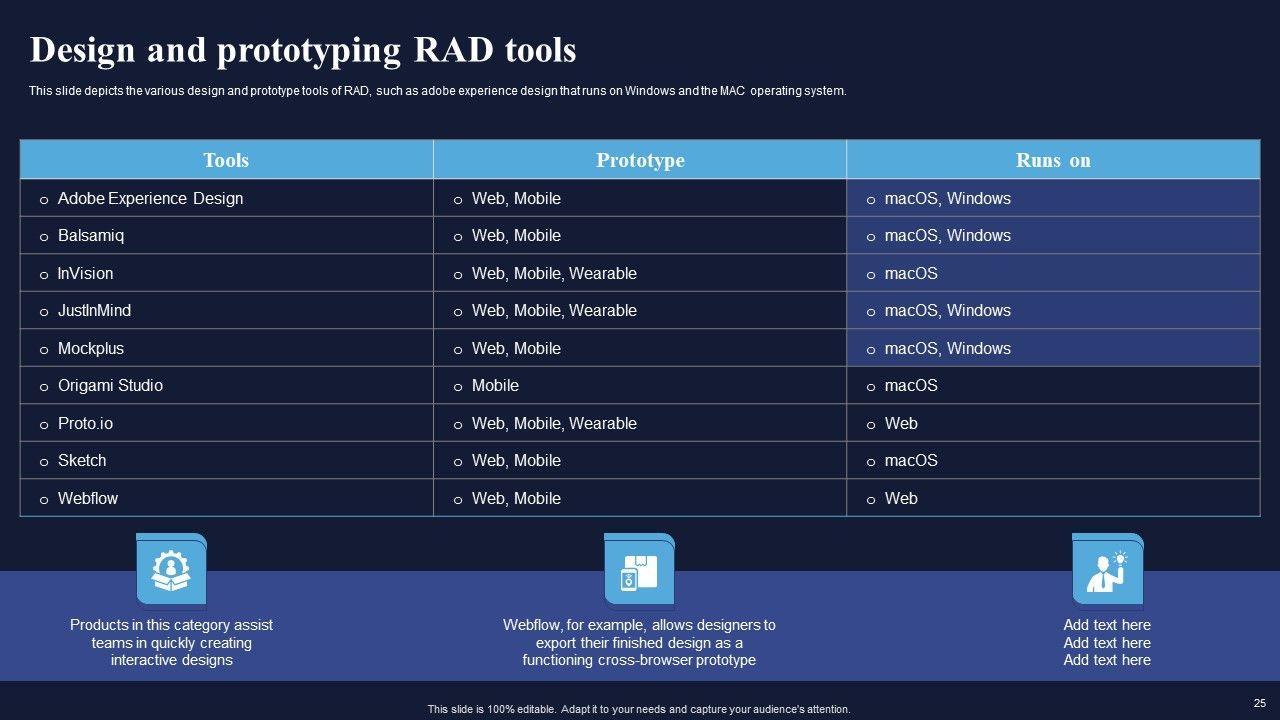Select 'macOS, Windows' in the Mockplus row
The image size is (1280, 720).
click(x=948, y=348)
